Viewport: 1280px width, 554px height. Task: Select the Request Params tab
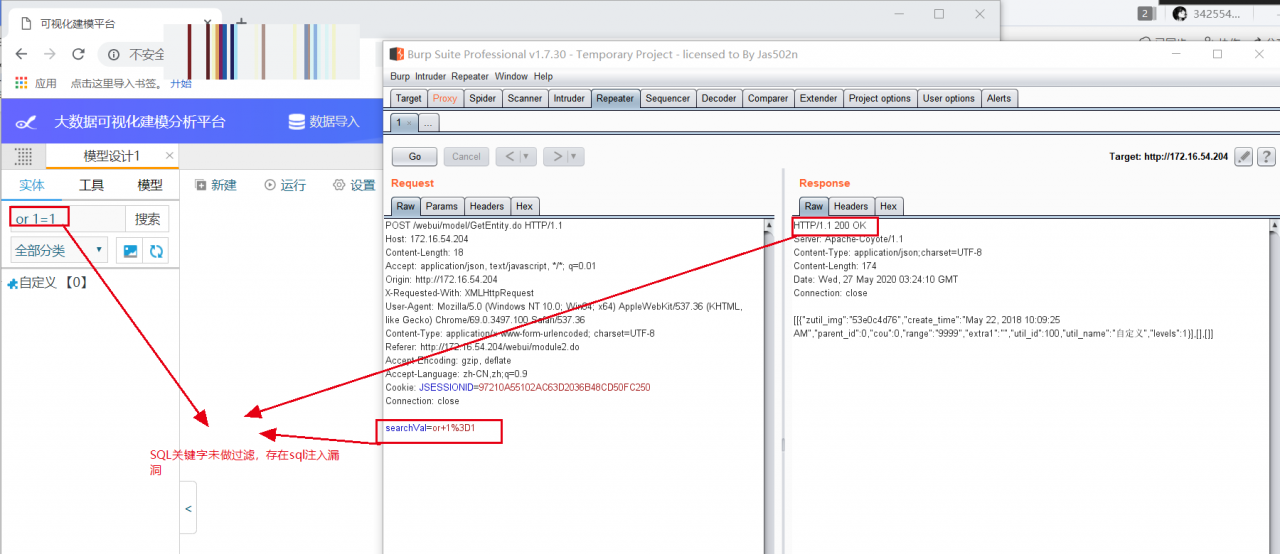pyautogui.click(x=441, y=206)
